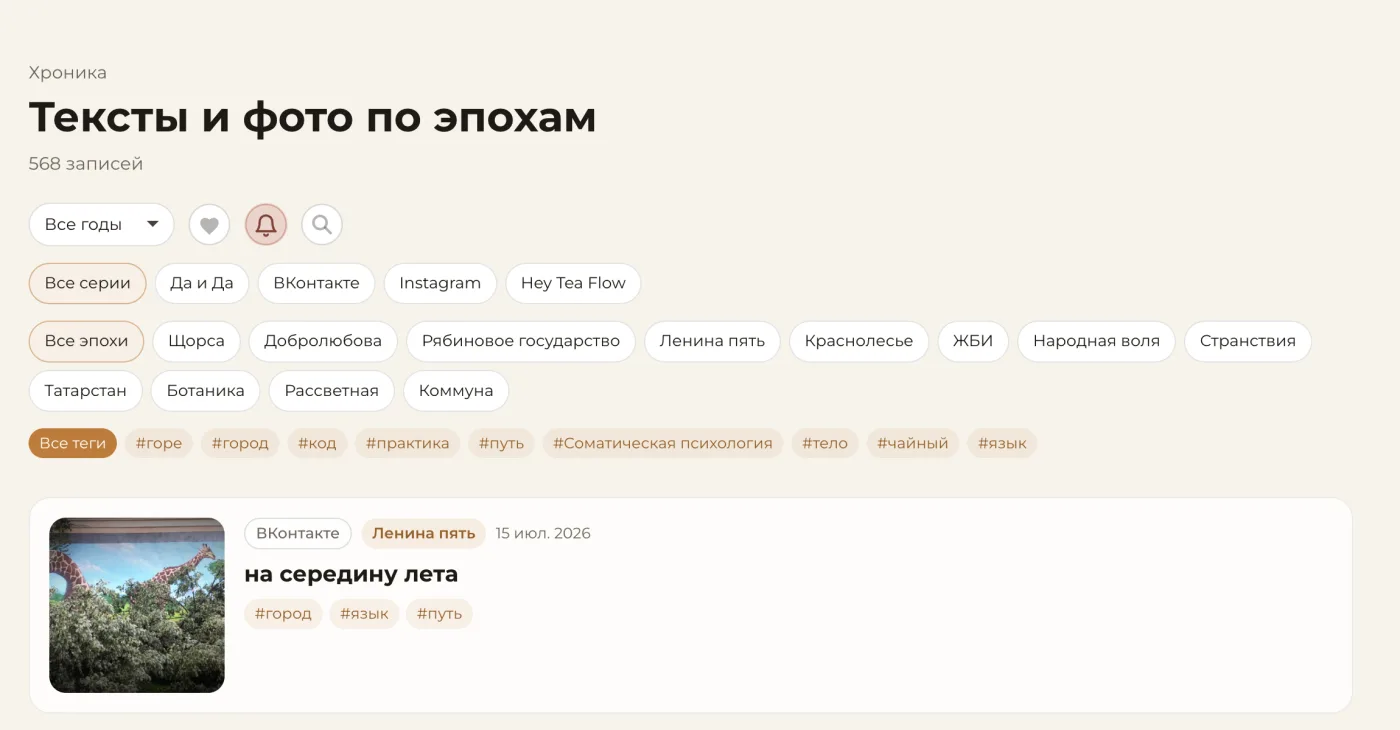Viewport: 1400px width, 730px height.
Task: Choose the Ботаника epoch
Action: pos(206,391)
